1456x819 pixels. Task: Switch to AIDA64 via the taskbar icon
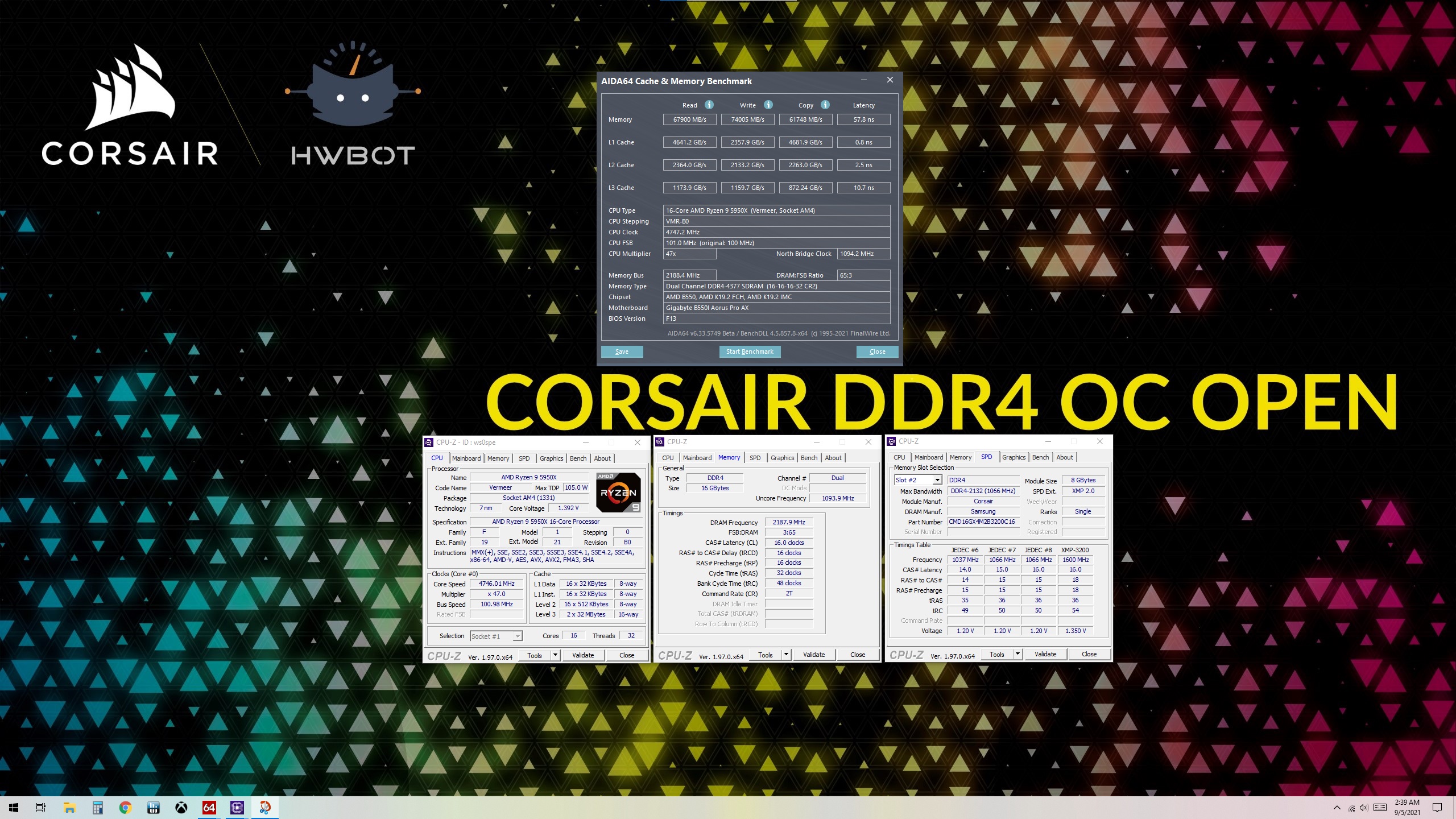point(209,808)
